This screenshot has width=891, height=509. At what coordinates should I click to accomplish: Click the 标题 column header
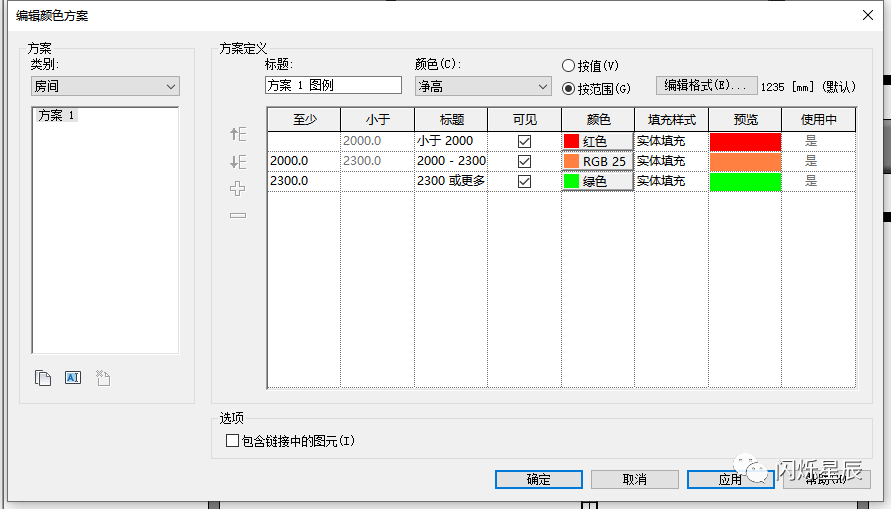point(451,119)
